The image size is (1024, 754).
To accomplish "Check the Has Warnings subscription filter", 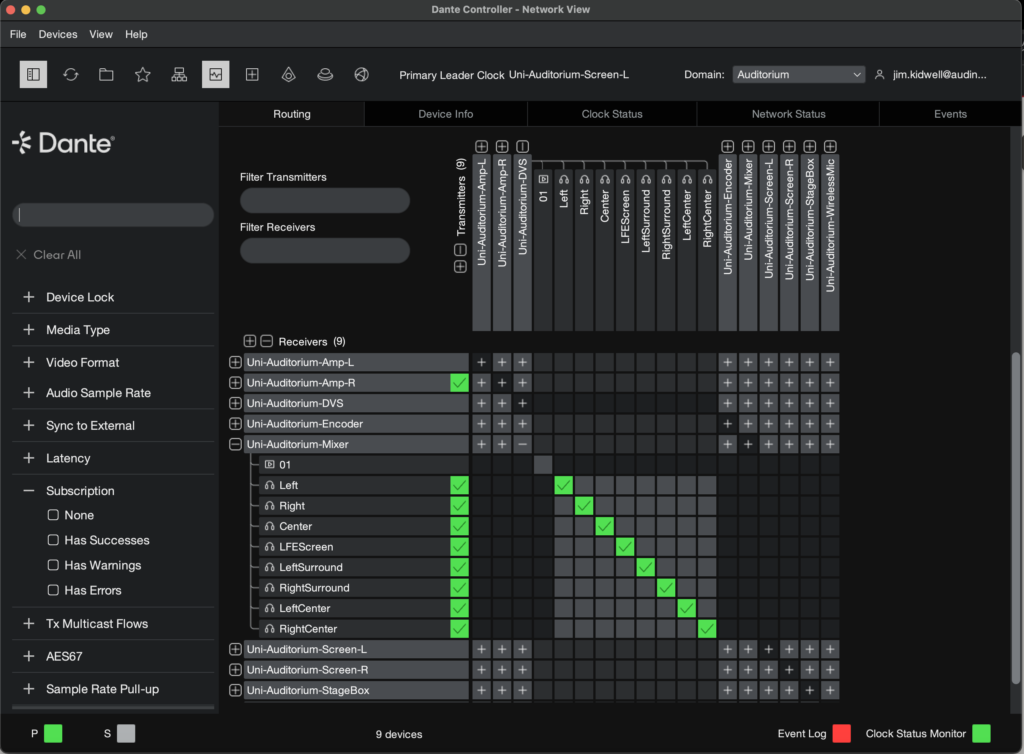I will click(54, 565).
